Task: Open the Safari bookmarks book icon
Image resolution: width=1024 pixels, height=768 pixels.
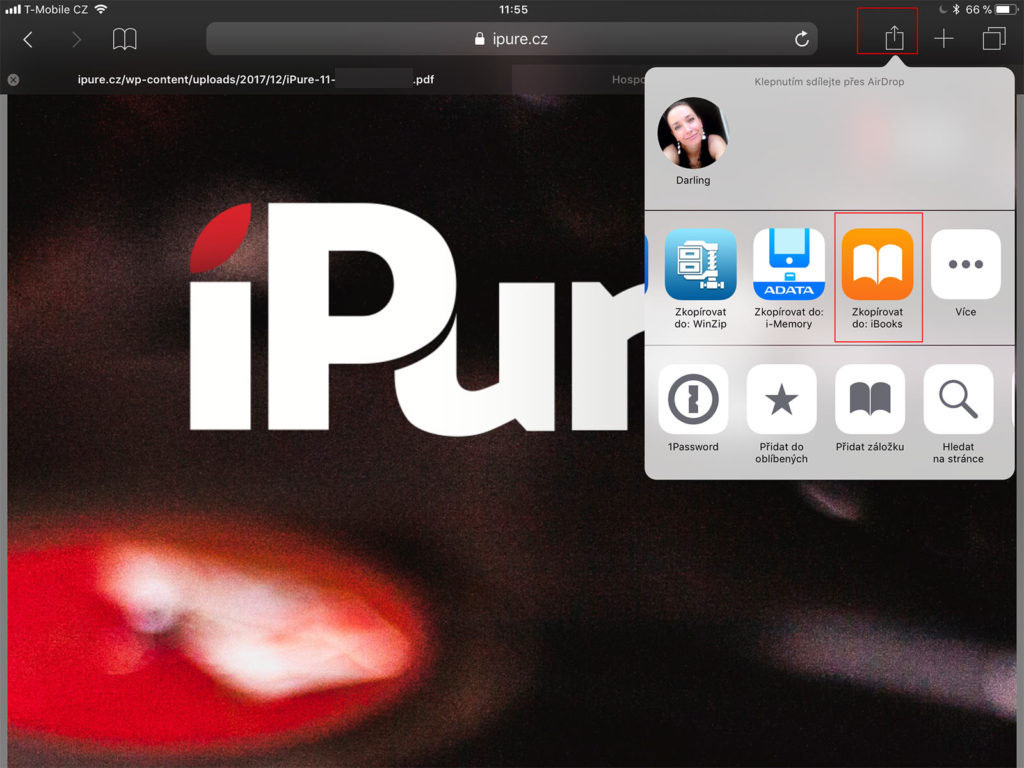Action: click(x=124, y=39)
